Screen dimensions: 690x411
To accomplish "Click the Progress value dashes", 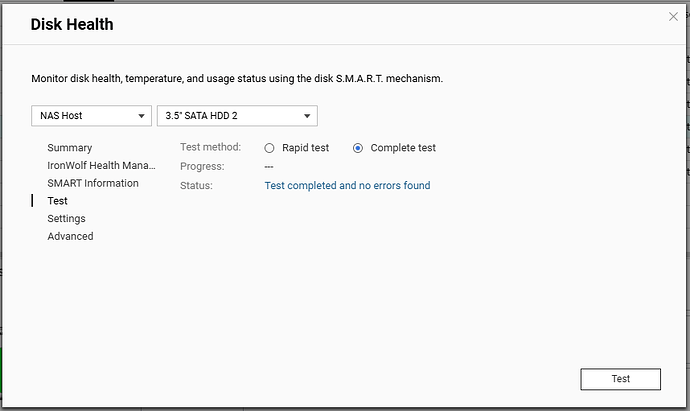I will click(x=269, y=166).
